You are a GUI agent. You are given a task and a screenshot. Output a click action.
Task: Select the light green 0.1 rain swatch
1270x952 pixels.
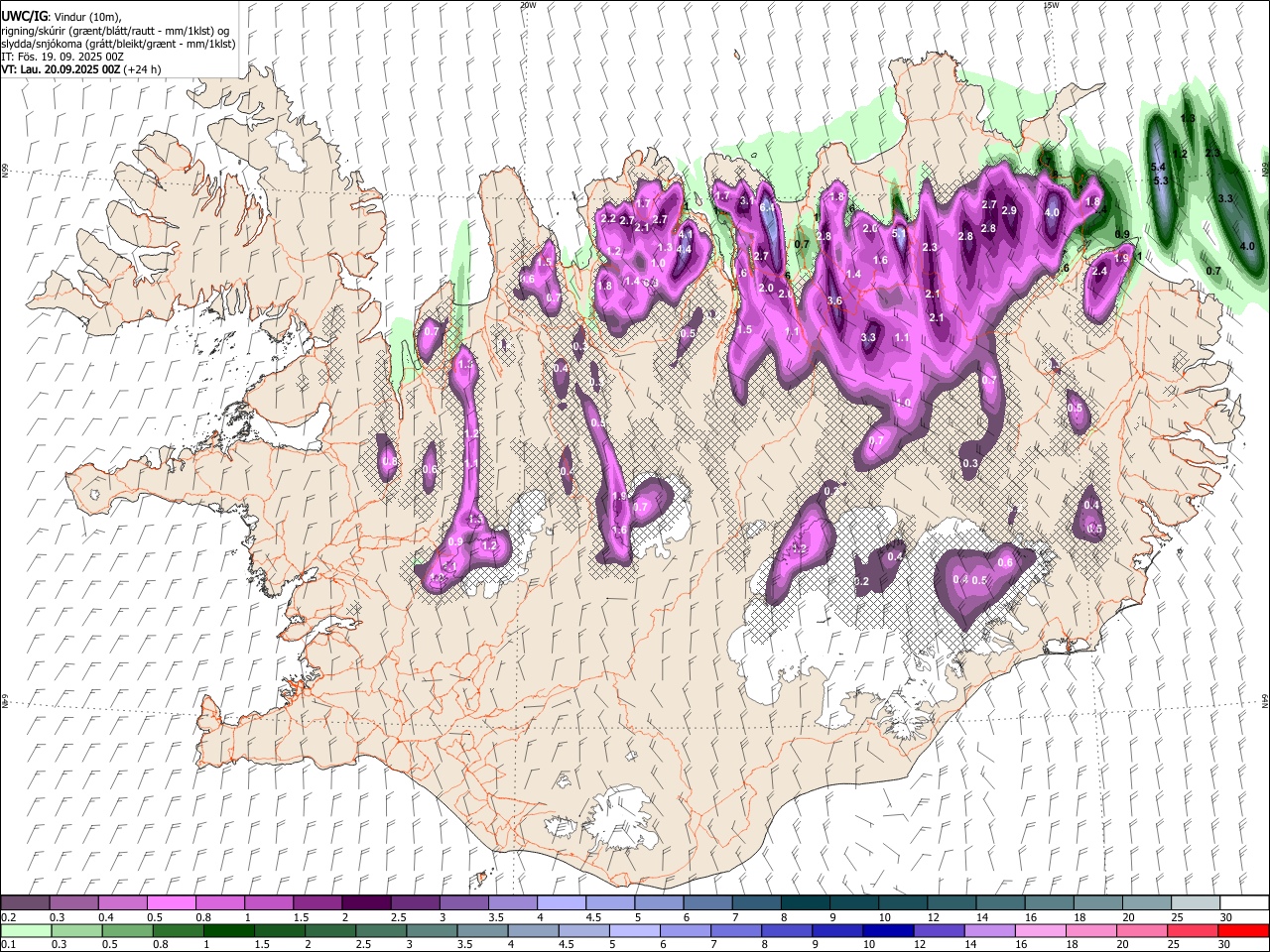(x=26, y=930)
